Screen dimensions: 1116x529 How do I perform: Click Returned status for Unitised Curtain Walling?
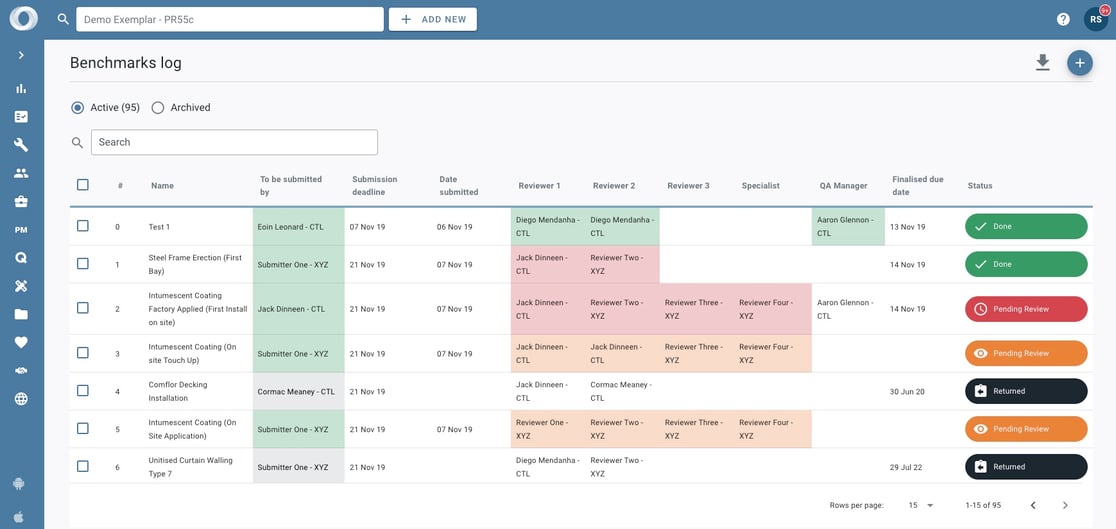(x=1026, y=467)
